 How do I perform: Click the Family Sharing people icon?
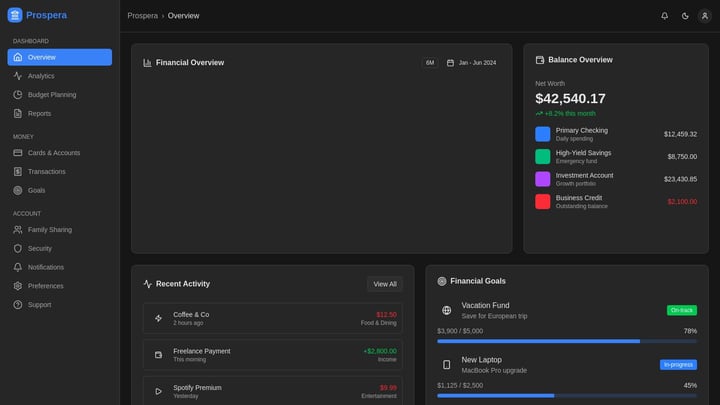(17, 230)
